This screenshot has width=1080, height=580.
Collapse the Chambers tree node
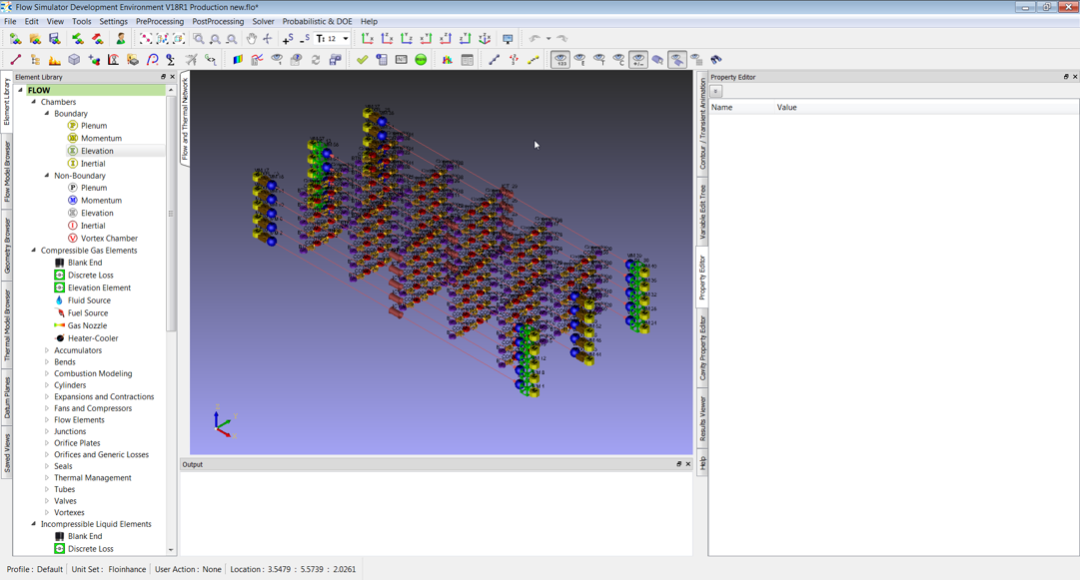coord(33,102)
